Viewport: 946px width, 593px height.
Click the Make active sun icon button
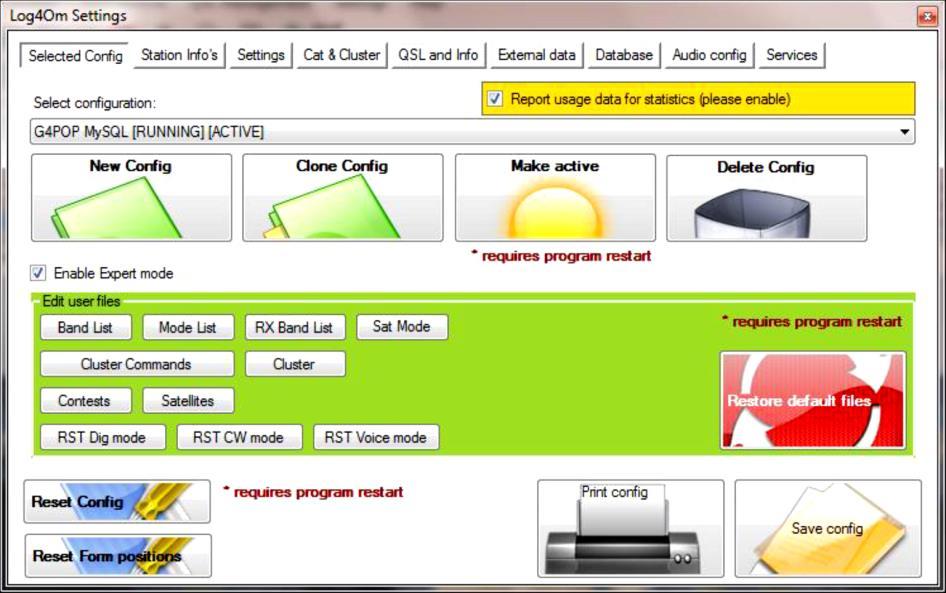pyautogui.click(x=555, y=198)
